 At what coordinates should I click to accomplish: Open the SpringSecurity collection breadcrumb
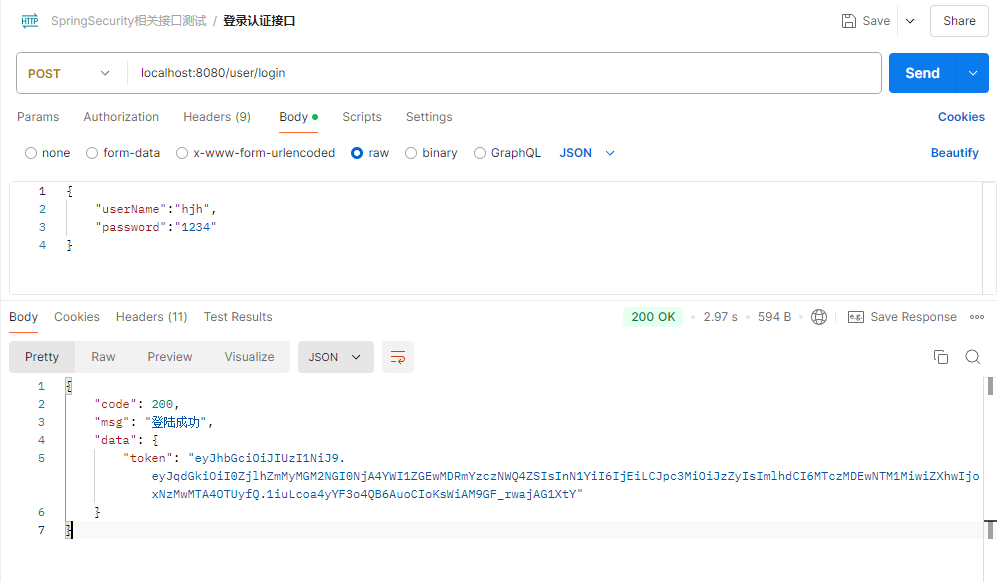[129, 21]
